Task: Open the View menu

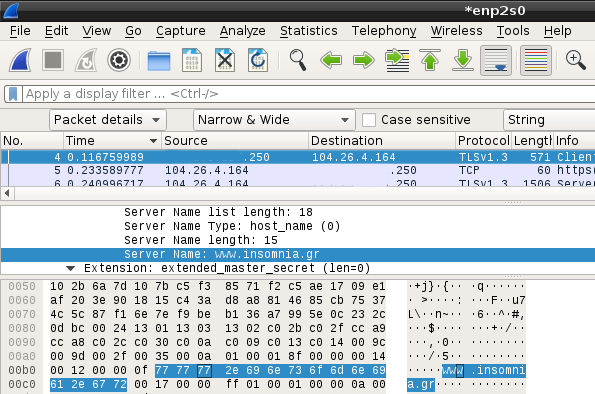Action: [x=97, y=31]
